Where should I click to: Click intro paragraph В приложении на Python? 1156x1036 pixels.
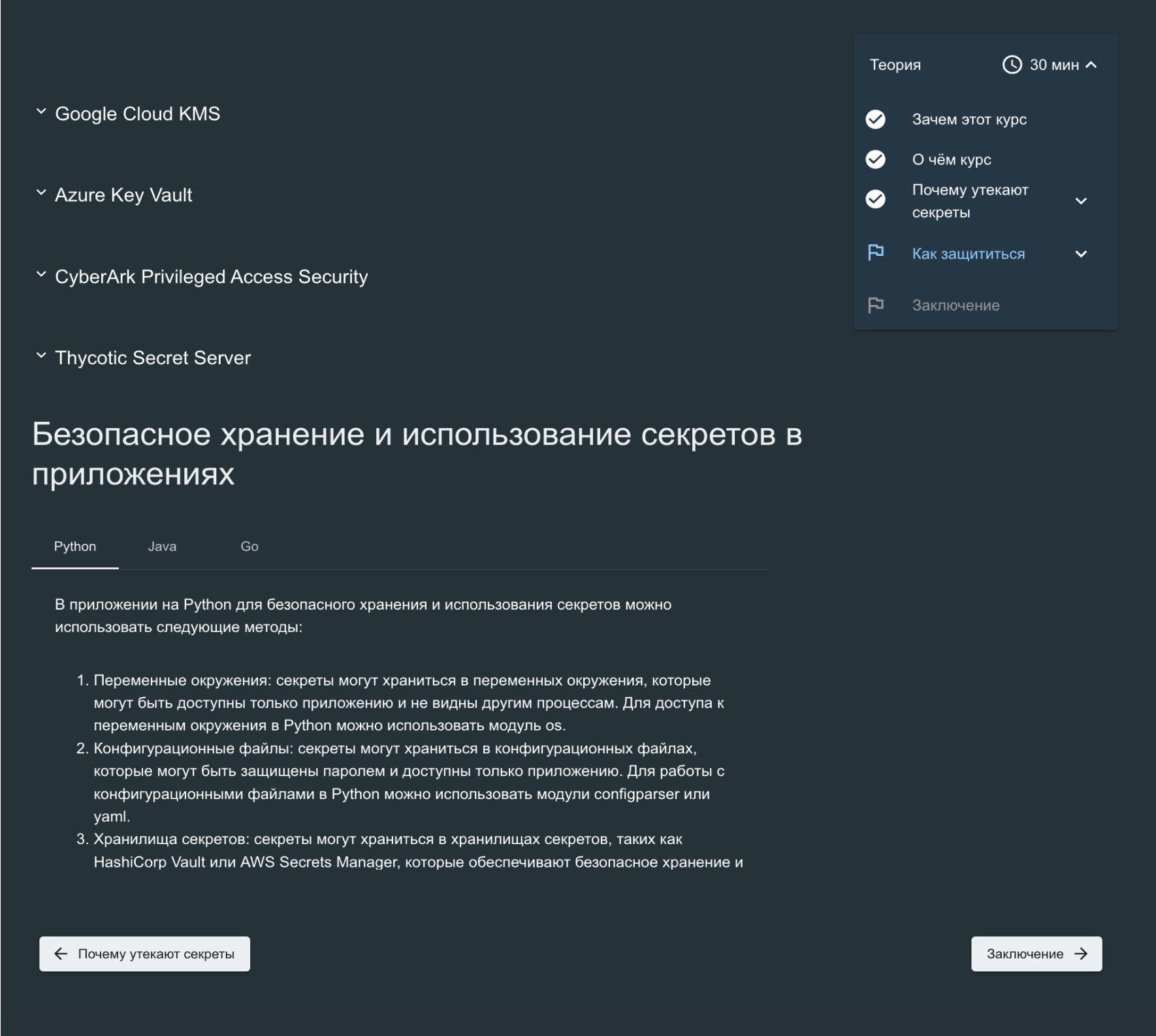tap(363, 616)
